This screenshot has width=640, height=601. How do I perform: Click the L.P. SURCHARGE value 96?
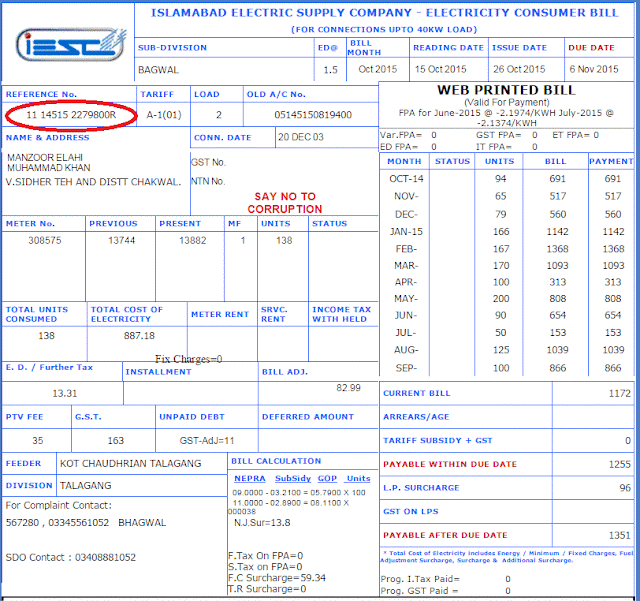coord(625,488)
